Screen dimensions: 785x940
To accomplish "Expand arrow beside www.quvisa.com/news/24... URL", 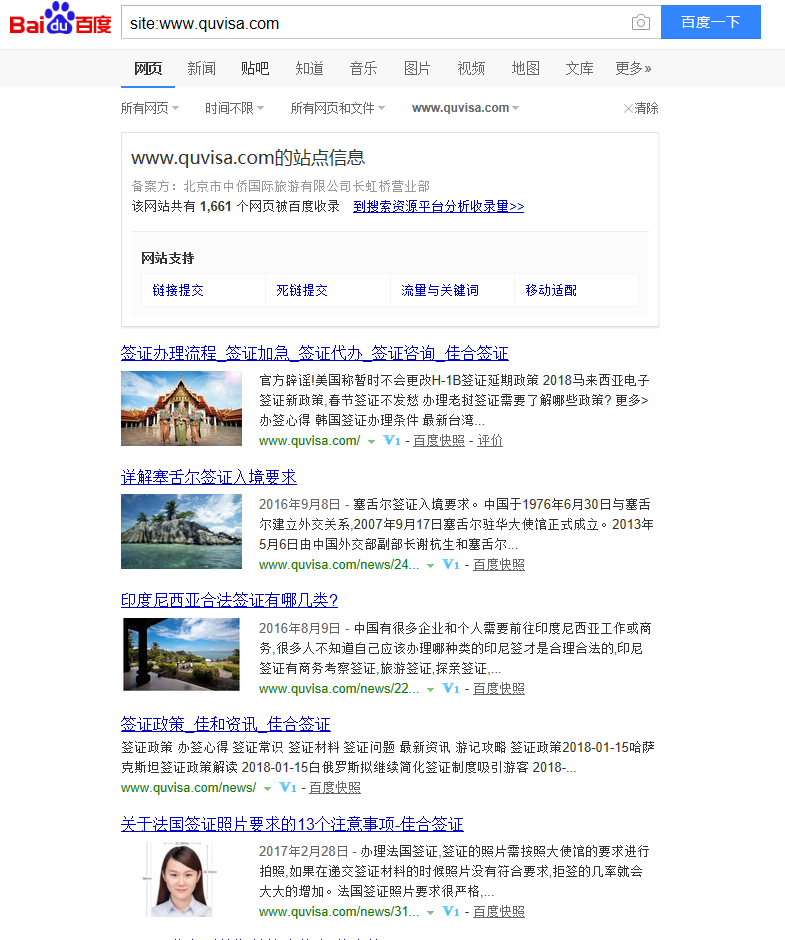I will click(430, 566).
